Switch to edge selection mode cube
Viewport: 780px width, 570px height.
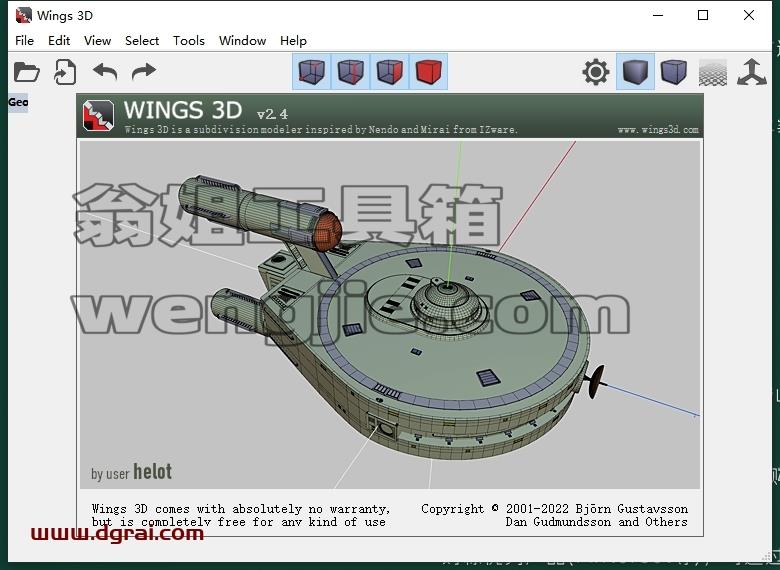point(350,72)
